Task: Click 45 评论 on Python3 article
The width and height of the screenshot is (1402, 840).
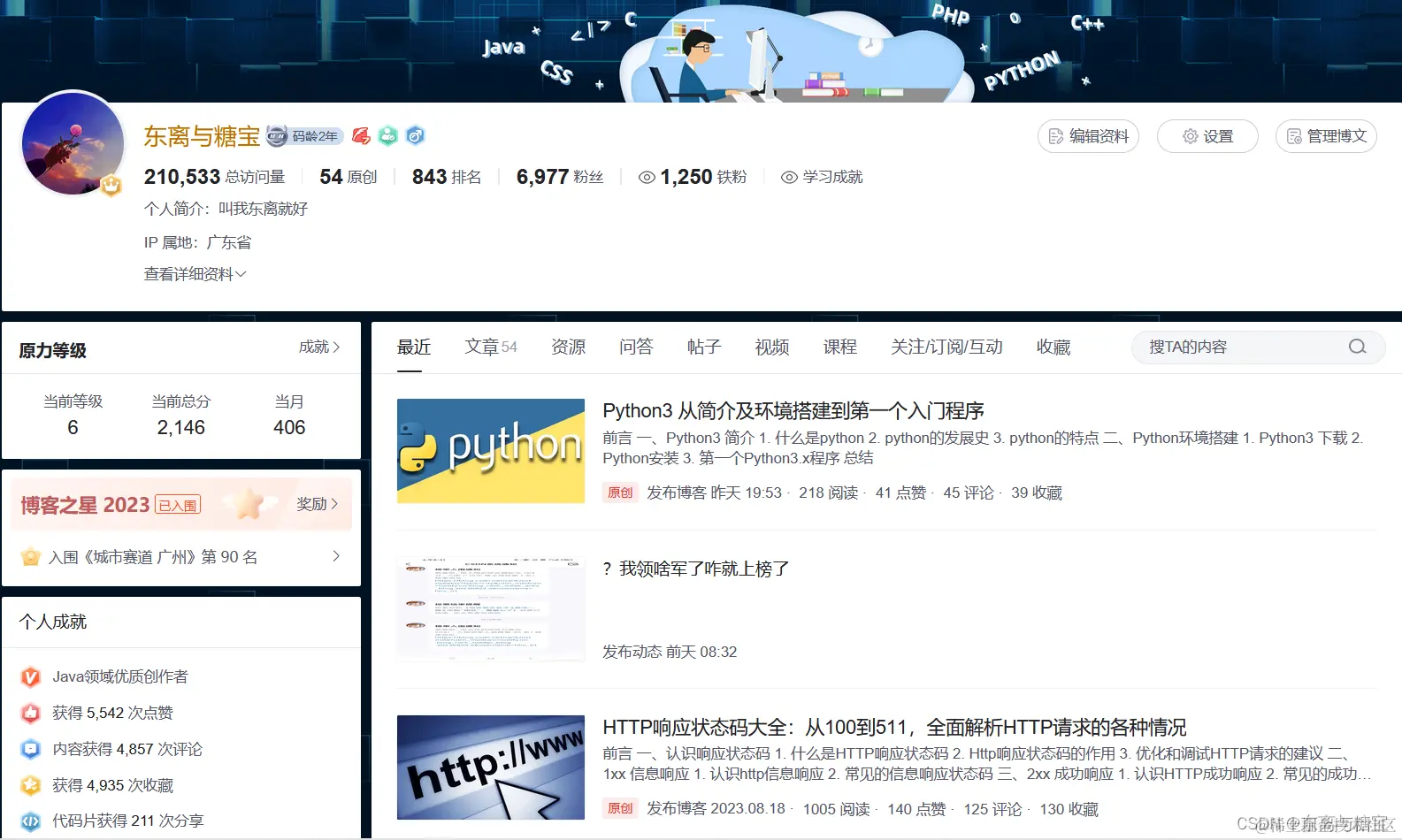Action: [x=969, y=493]
